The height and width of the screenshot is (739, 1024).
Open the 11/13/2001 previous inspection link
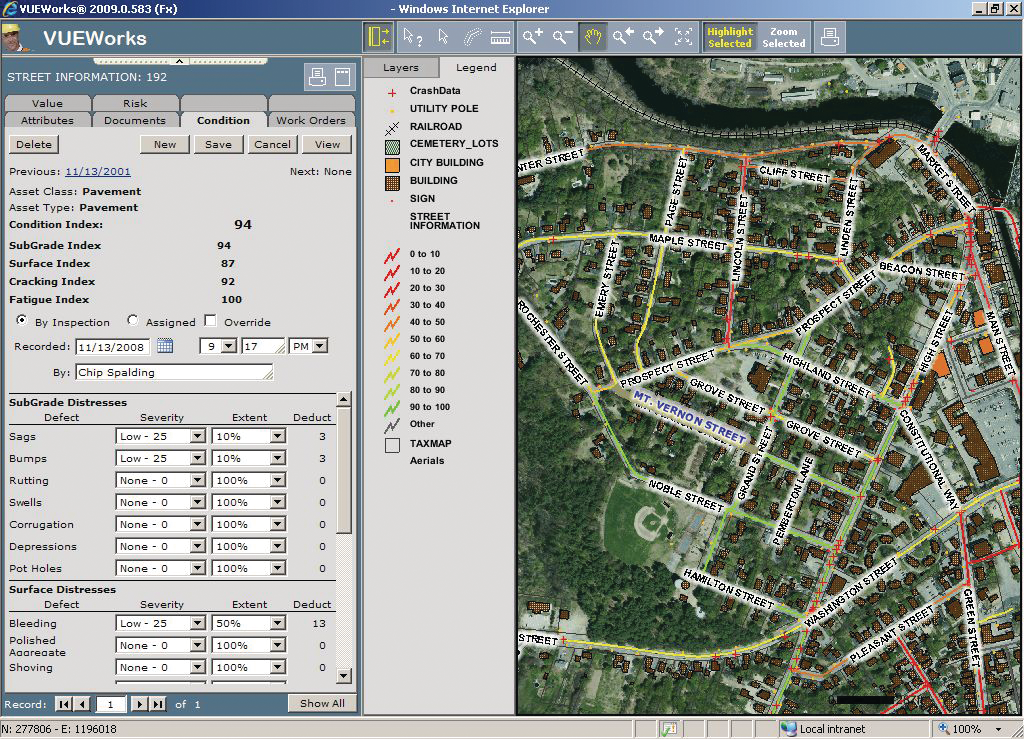[97, 172]
